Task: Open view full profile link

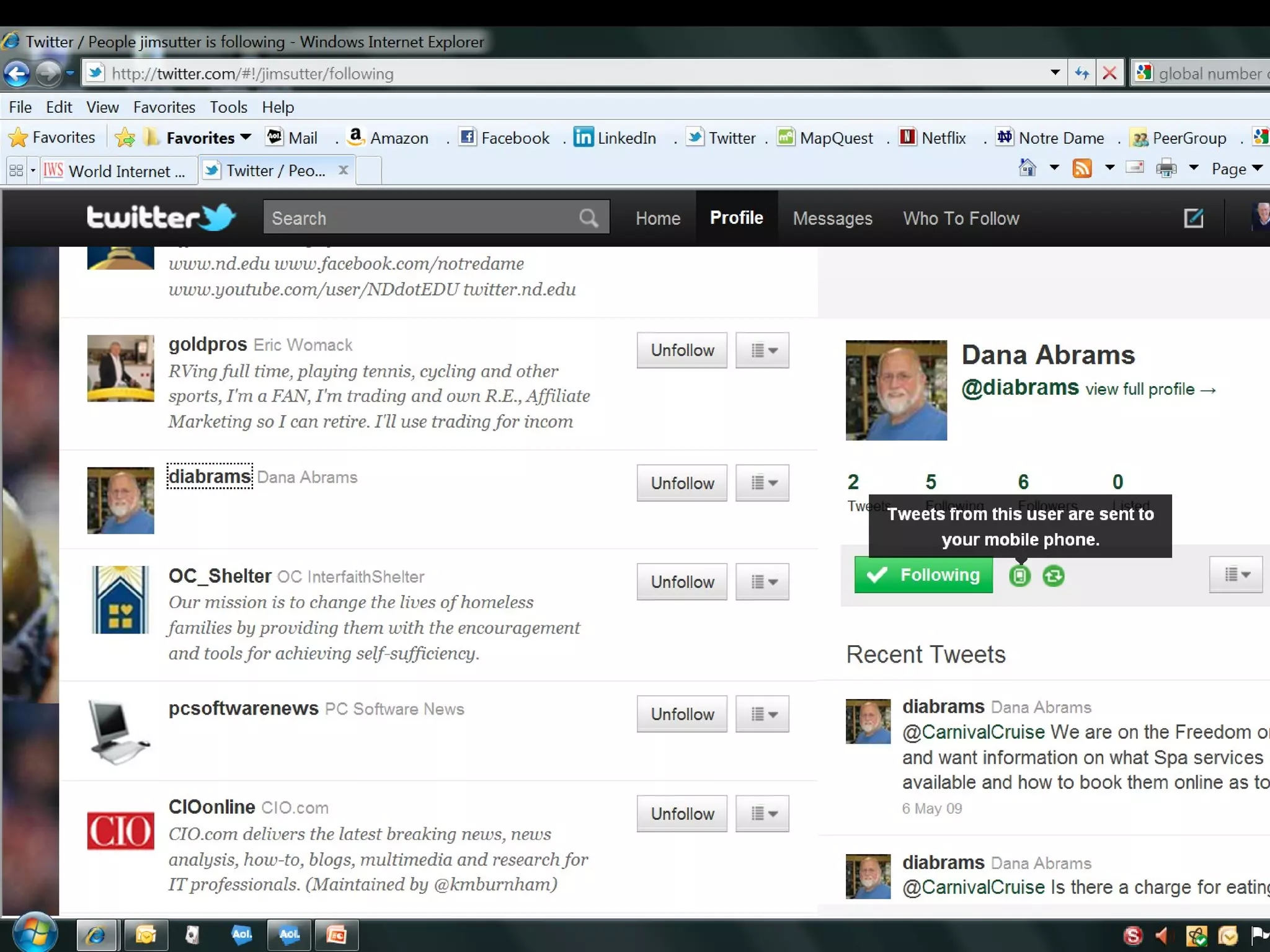Action: pyautogui.click(x=1150, y=389)
